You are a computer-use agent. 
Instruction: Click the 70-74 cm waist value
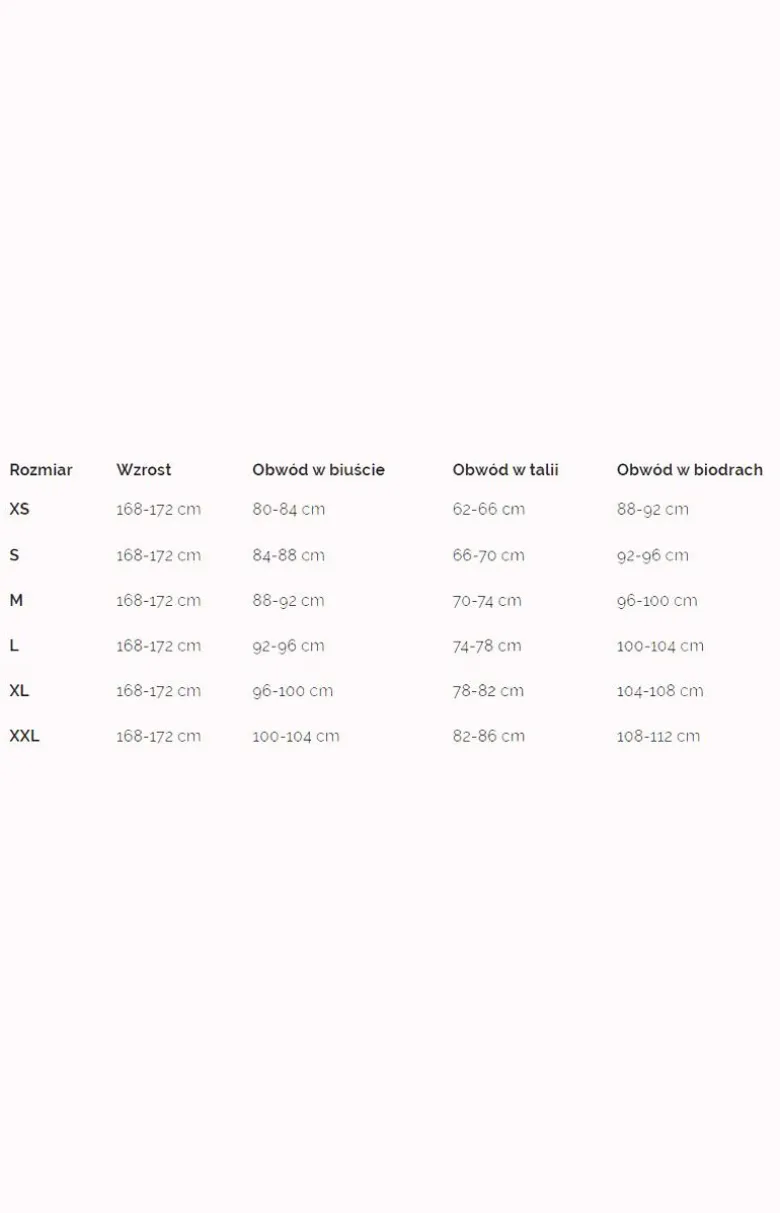[x=486, y=600]
